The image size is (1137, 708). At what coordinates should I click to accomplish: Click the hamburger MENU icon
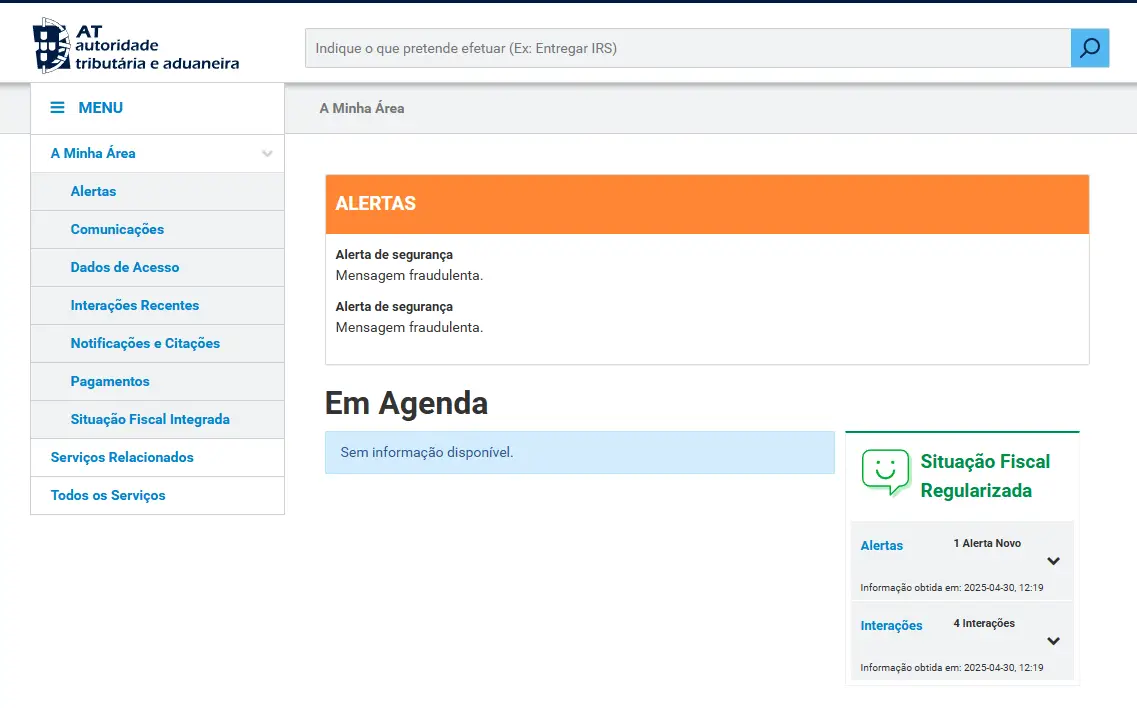tap(58, 108)
